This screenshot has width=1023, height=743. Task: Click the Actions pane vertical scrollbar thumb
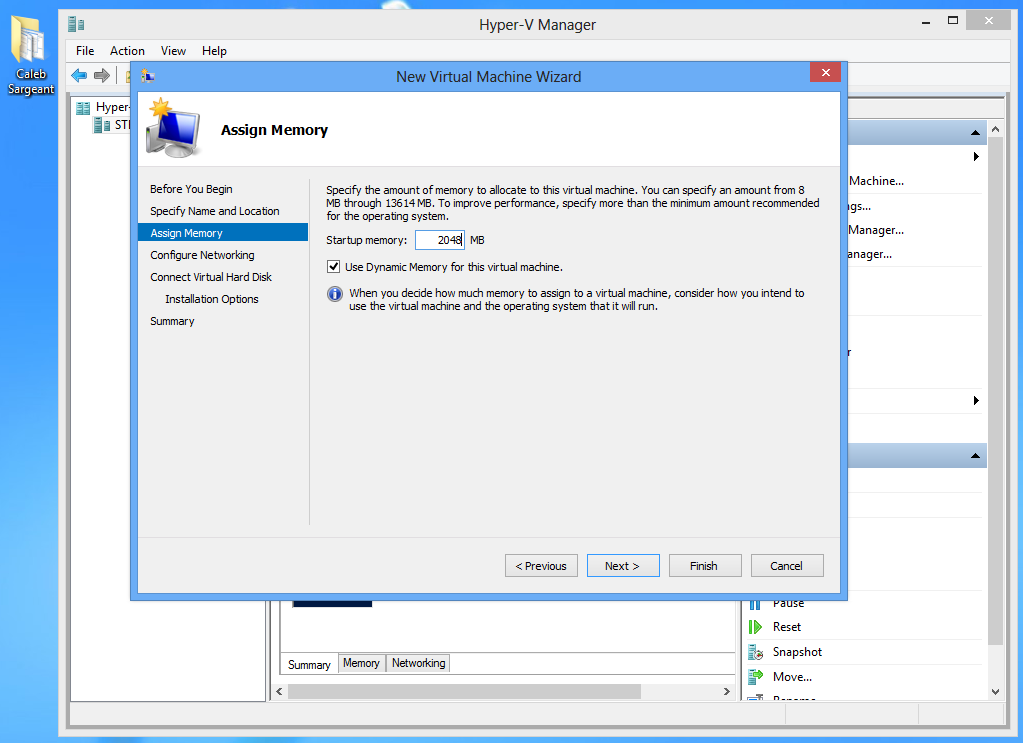[x=996, y=390]
